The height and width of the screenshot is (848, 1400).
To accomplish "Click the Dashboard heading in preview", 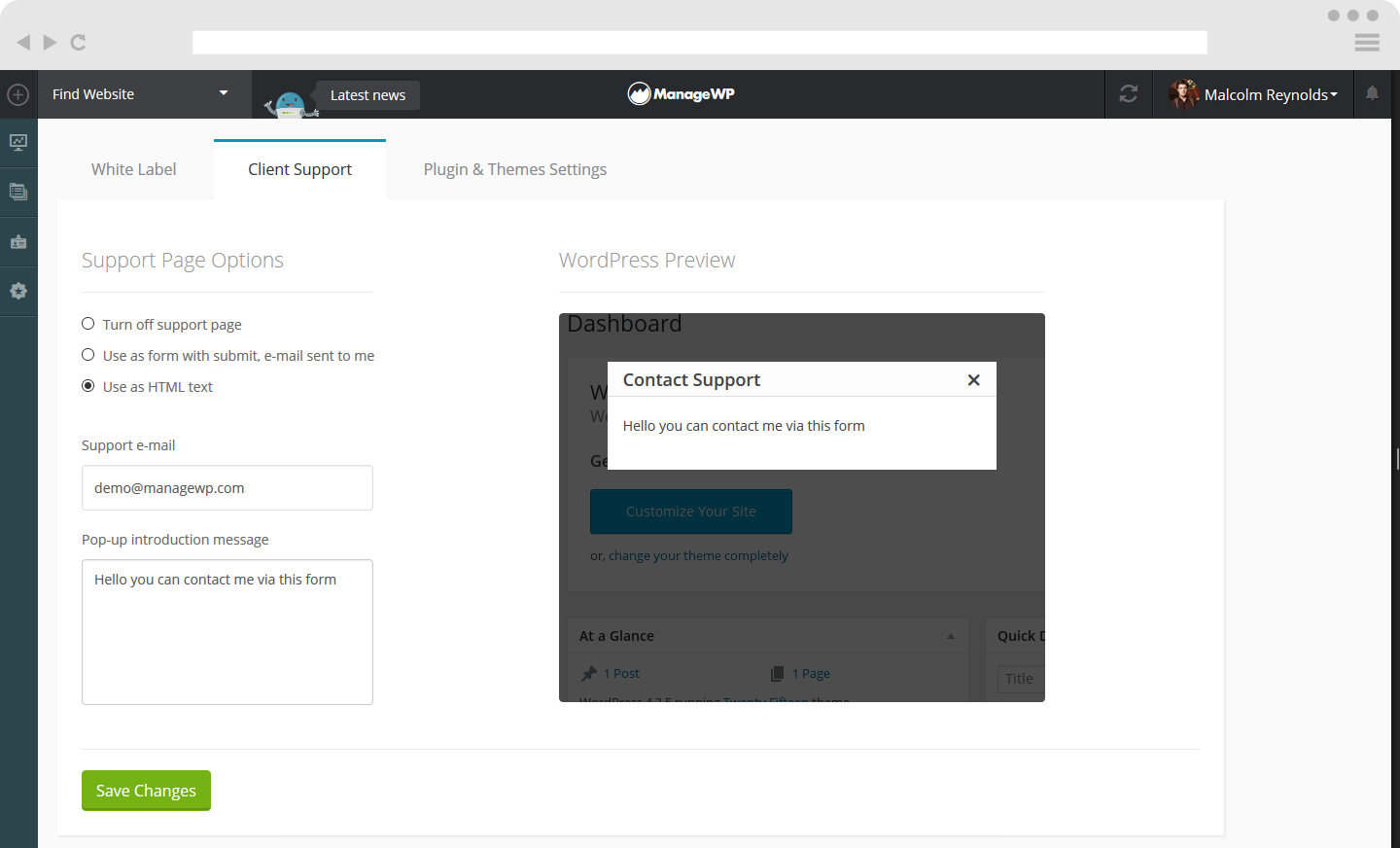I will [x=624, y=324].
